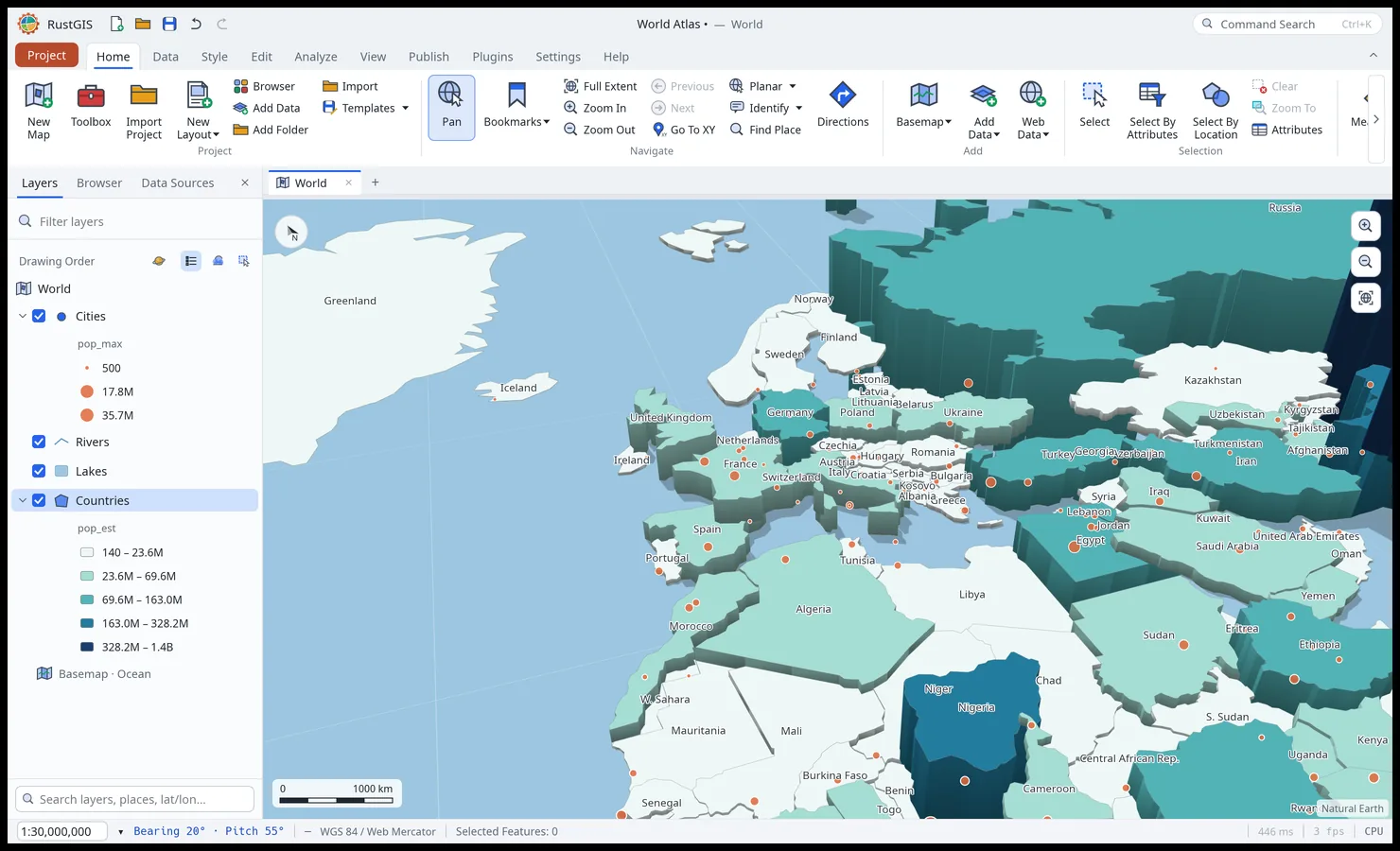
Task: Click the Save project icon
Action: point(169,24)
